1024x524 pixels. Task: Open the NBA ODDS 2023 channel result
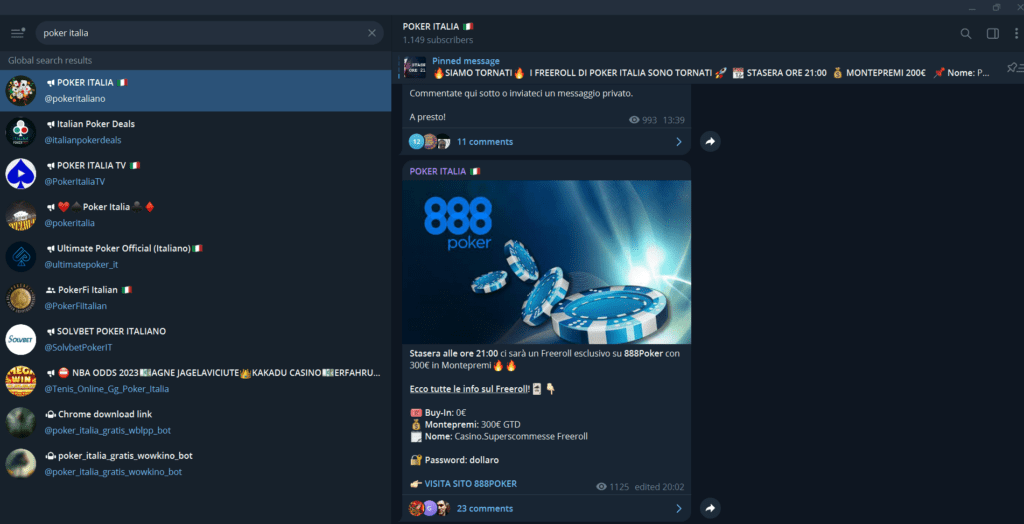[195, 381]
